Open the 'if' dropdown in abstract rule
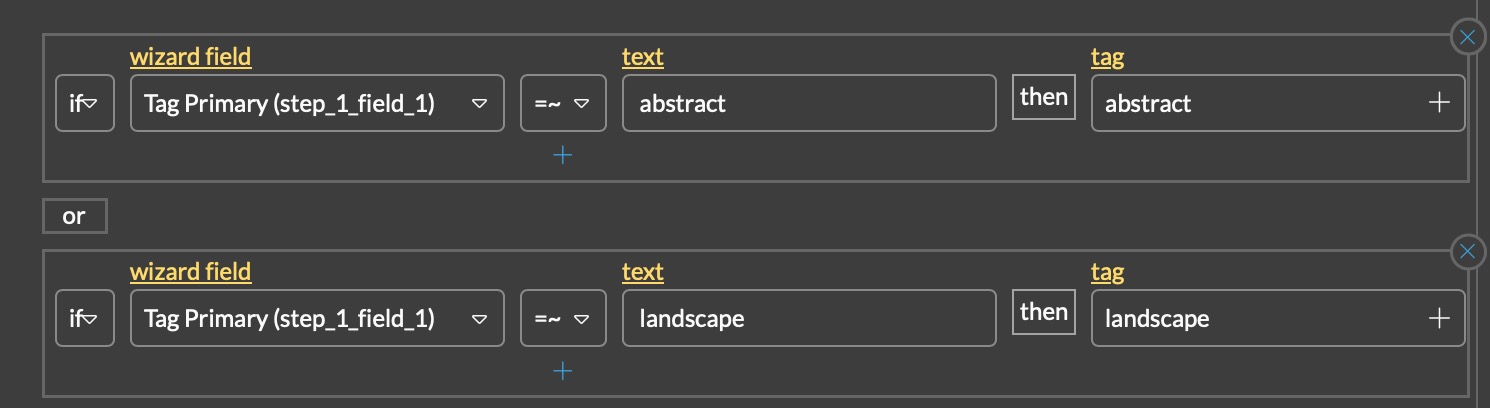The height and width of the screenshot is (408, 1490). (84, 103)
